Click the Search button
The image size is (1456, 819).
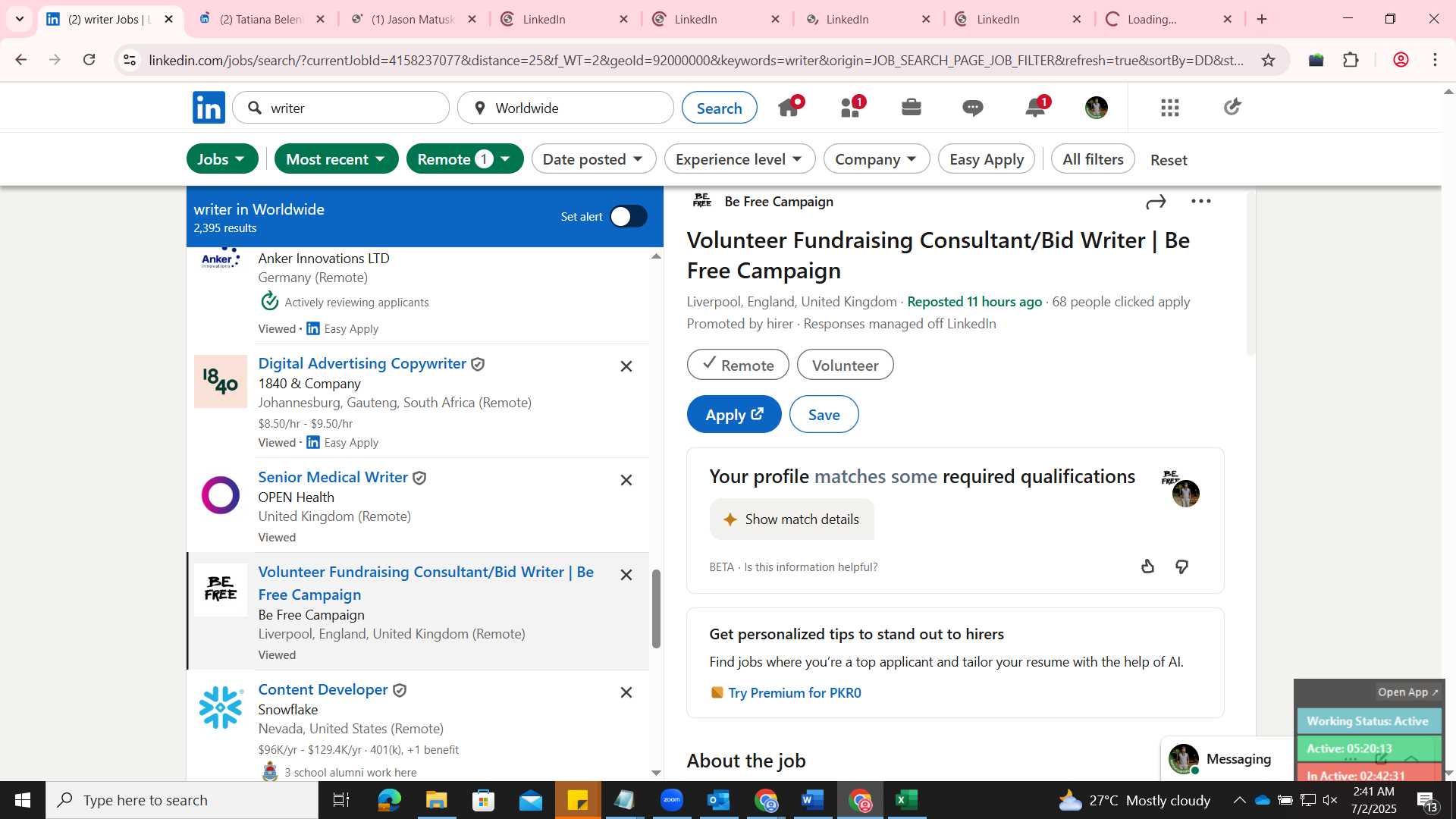click(719, 108)
